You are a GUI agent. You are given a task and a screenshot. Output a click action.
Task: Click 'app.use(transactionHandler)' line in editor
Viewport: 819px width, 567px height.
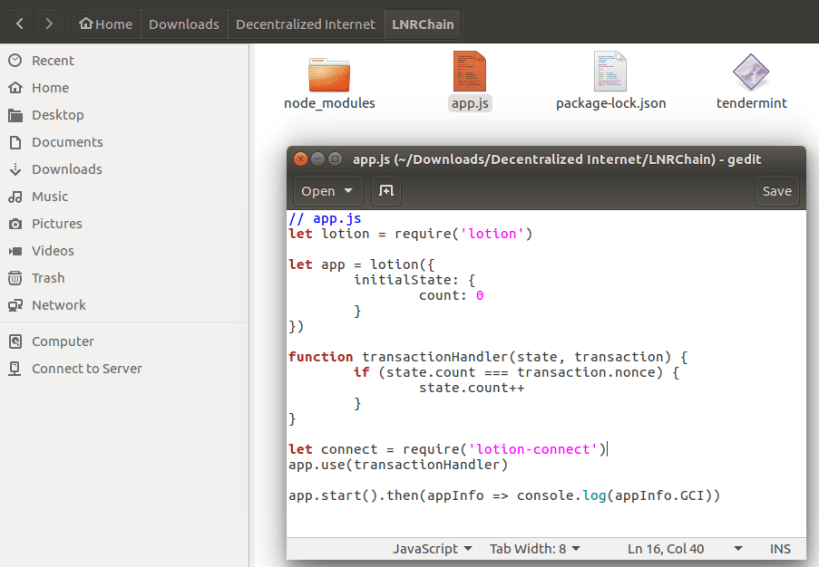398,465
